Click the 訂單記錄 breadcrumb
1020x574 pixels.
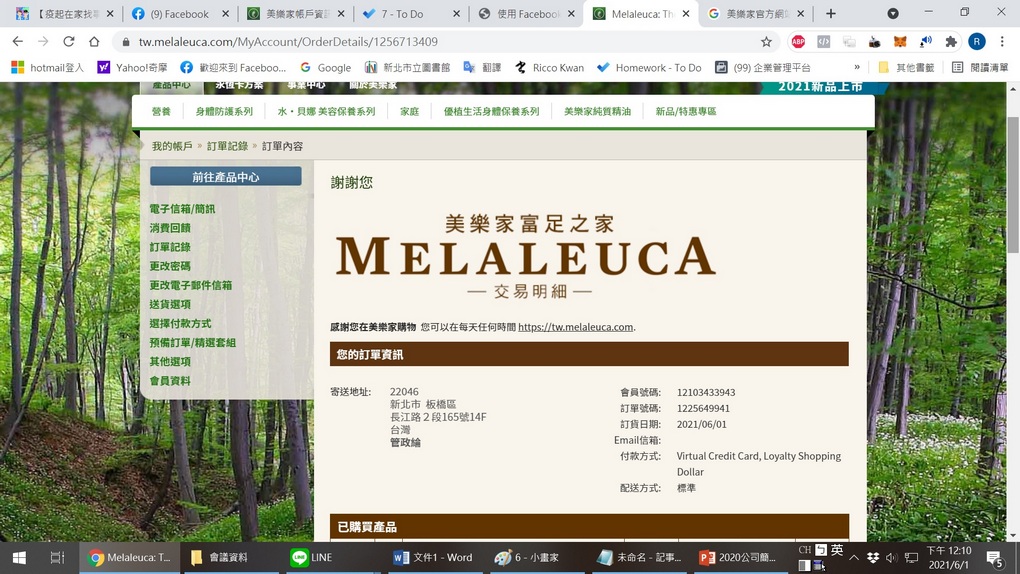click(x=227, y=146)
